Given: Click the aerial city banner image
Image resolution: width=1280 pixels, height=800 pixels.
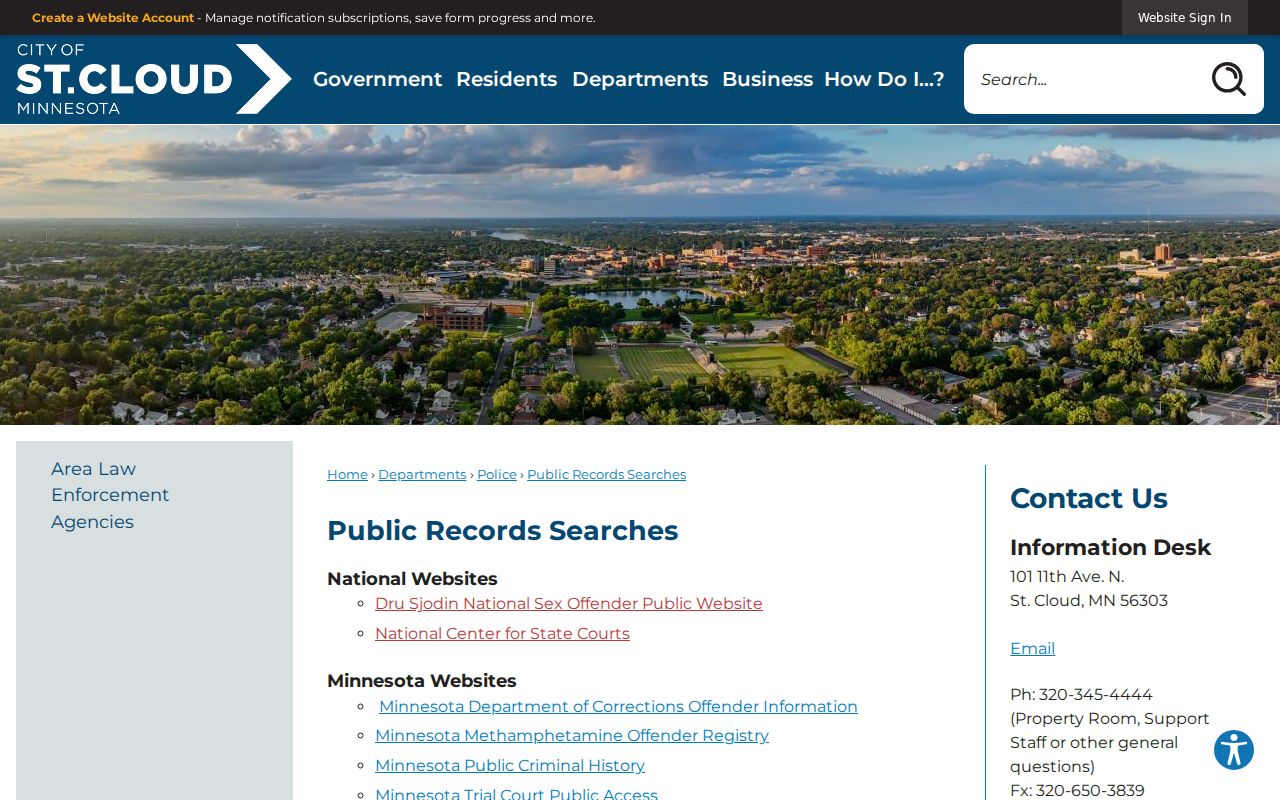Looking at the screenshot, I should coord(640,274).
